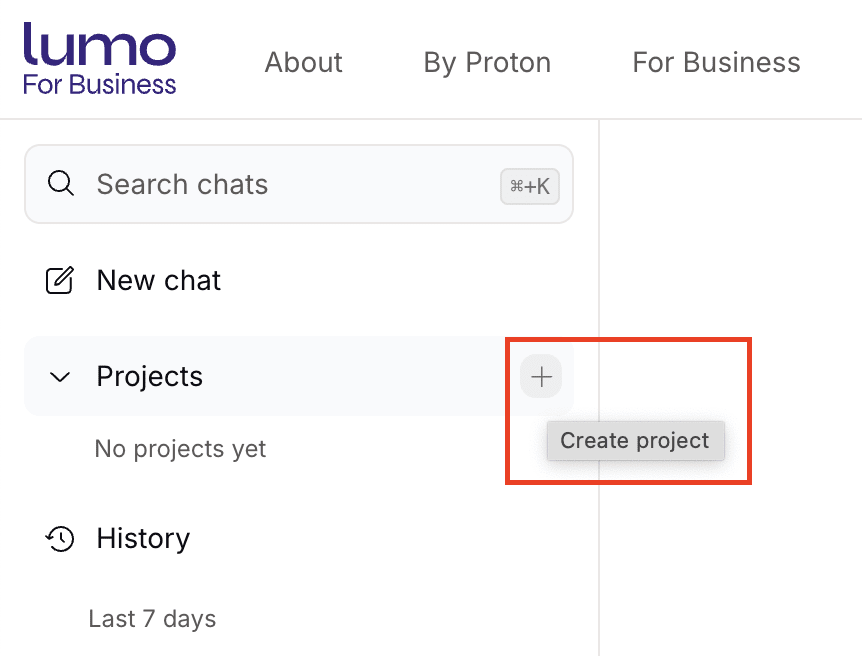The width and height of the screenshot is (862, 656).
Task: Open the For Business navigation link
Action: (x=716, y=63)
